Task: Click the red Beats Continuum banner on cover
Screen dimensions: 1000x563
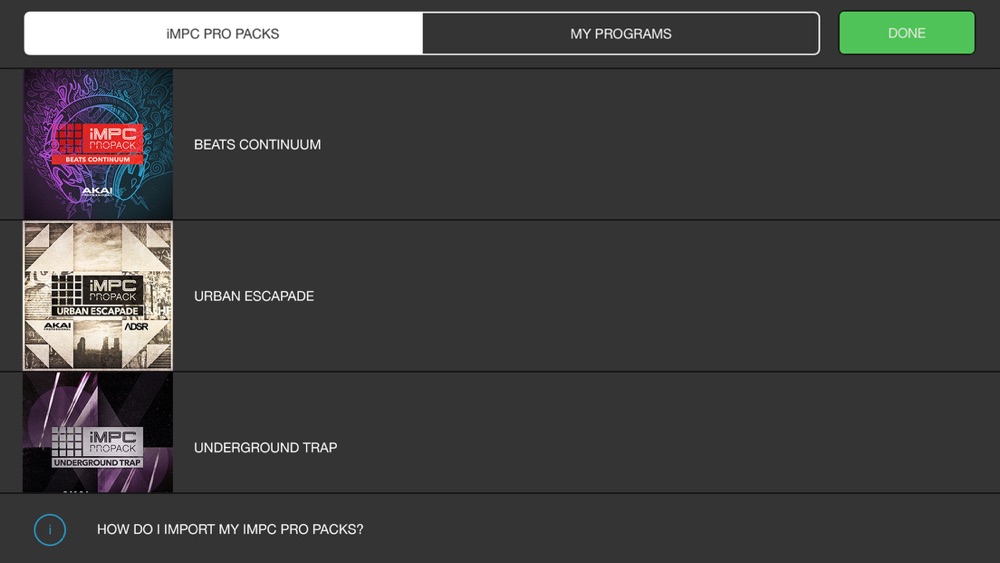Action: point(98,159)
